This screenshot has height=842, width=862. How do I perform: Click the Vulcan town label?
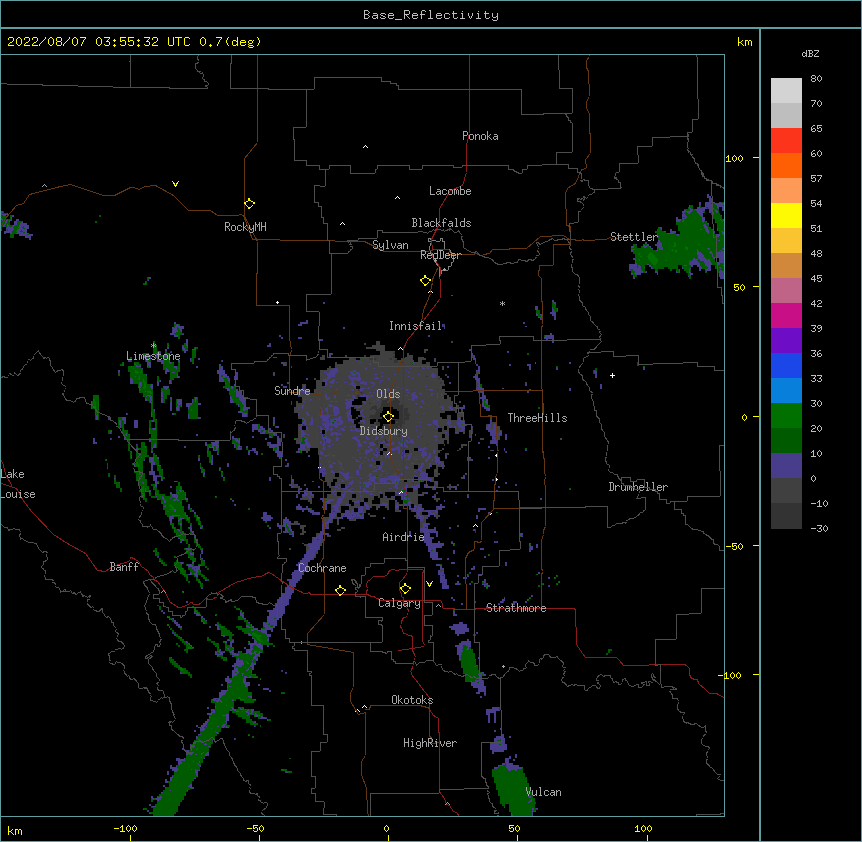(543, 792)
